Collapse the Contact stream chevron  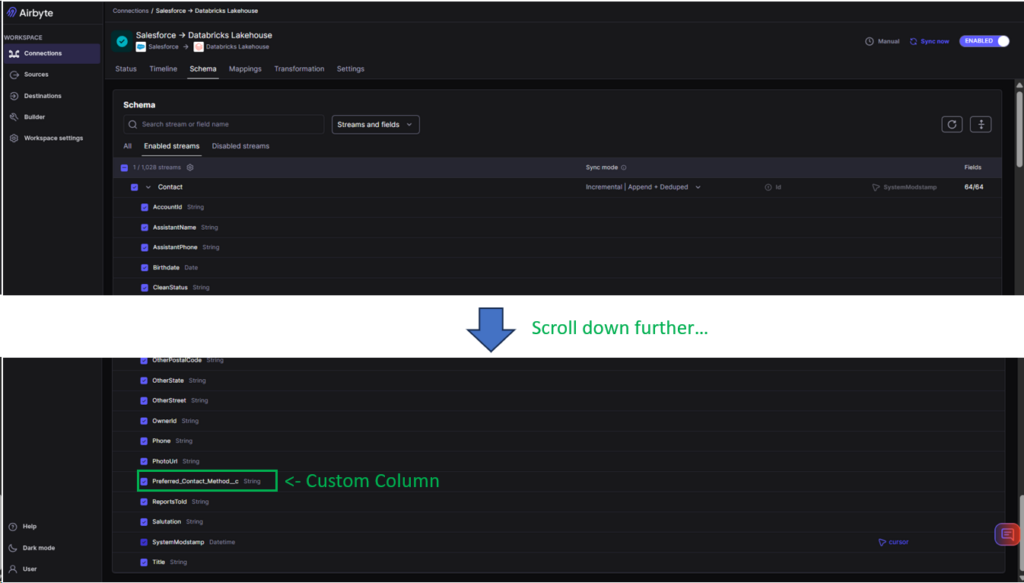148,187
